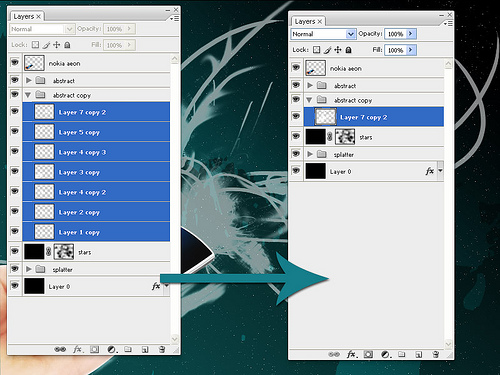Screen dimensions: 500x375
Task: Click mask link chain on stars layer, right panel
Action: click(x=330, y=137)
